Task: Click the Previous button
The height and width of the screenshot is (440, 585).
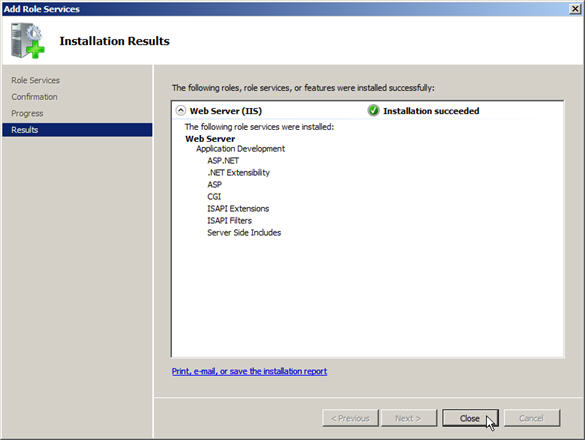Action: [x=350, y=418]
